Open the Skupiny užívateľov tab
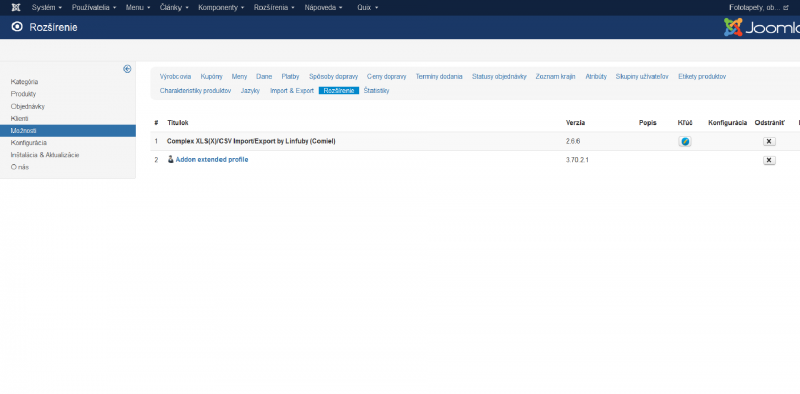Screen dimensions: 800x394 pos(642,77)
